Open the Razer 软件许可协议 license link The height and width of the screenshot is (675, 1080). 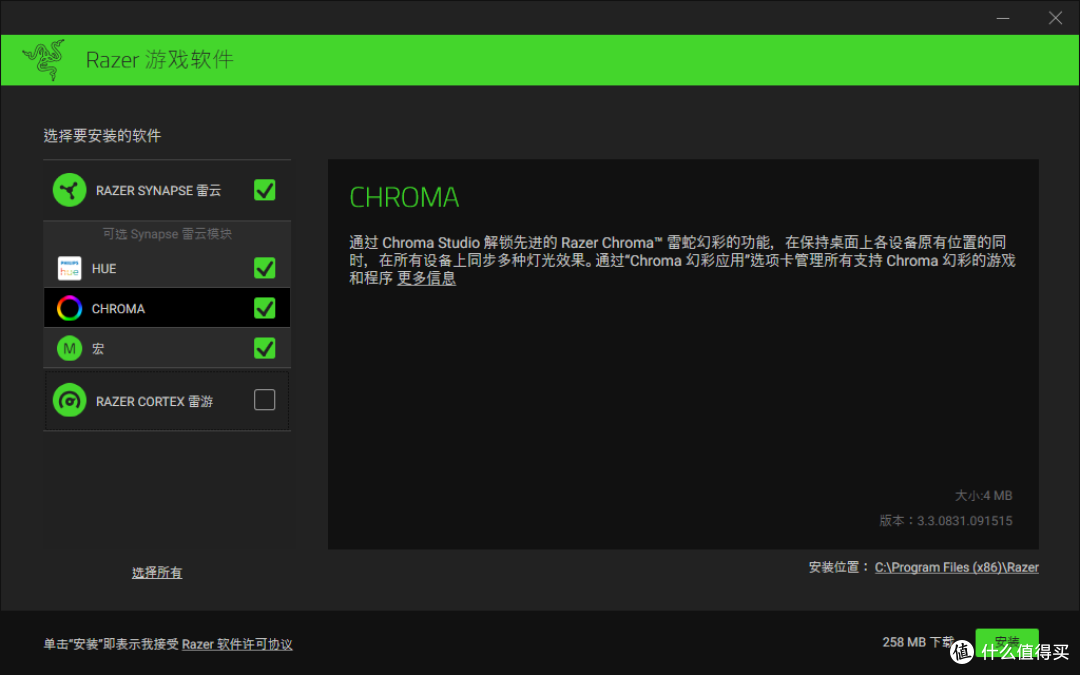(237, 644)
